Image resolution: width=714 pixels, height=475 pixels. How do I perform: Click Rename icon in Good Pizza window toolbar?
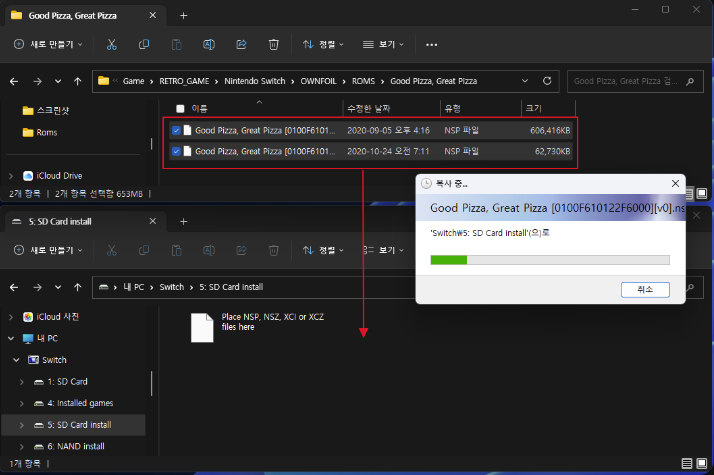[209, 44]
